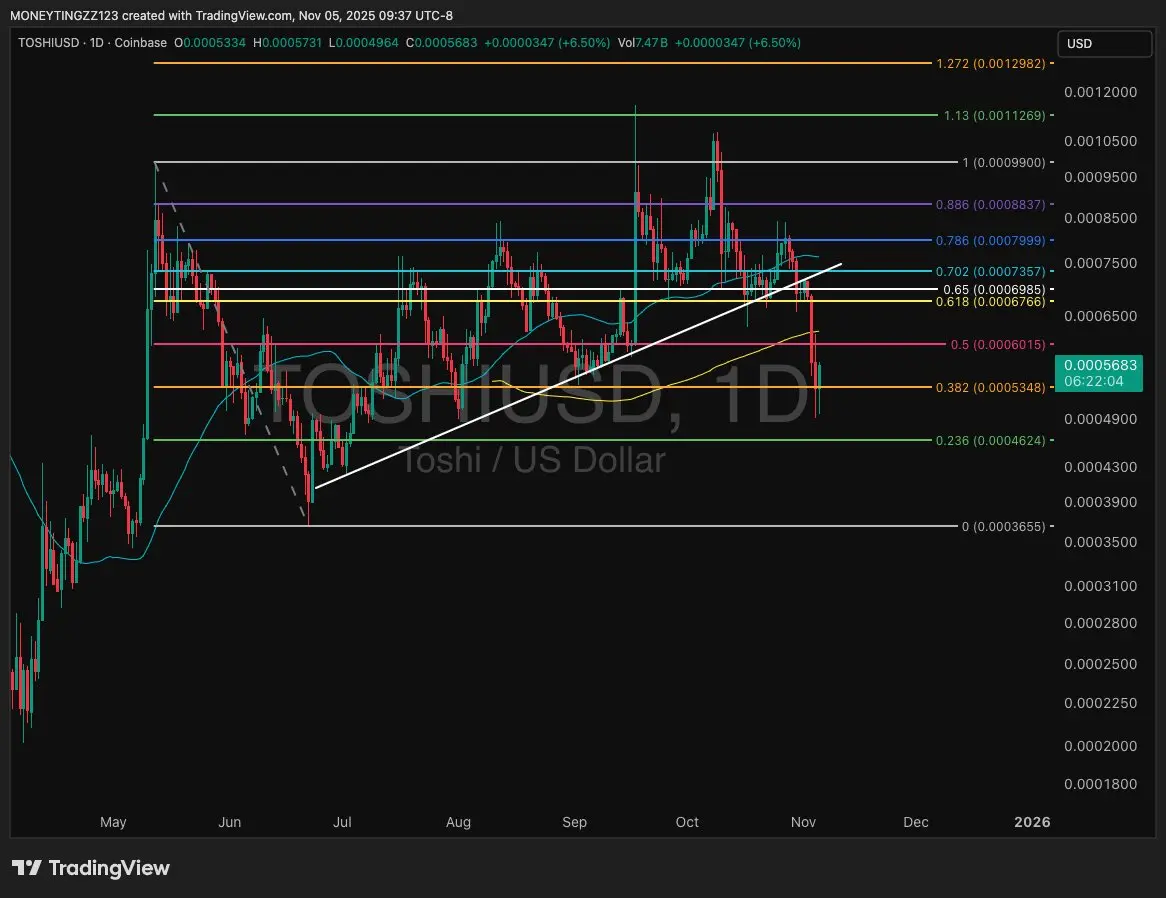The image size is (1166, 898).
Task: Click the 0.0006500 price axis tick
Action: tap(1101, 316)
